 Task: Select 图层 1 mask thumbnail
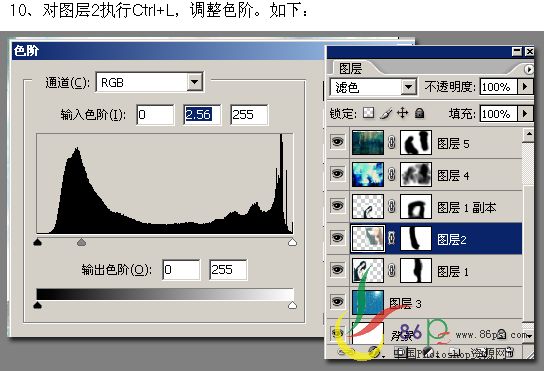tap(416, 270)
